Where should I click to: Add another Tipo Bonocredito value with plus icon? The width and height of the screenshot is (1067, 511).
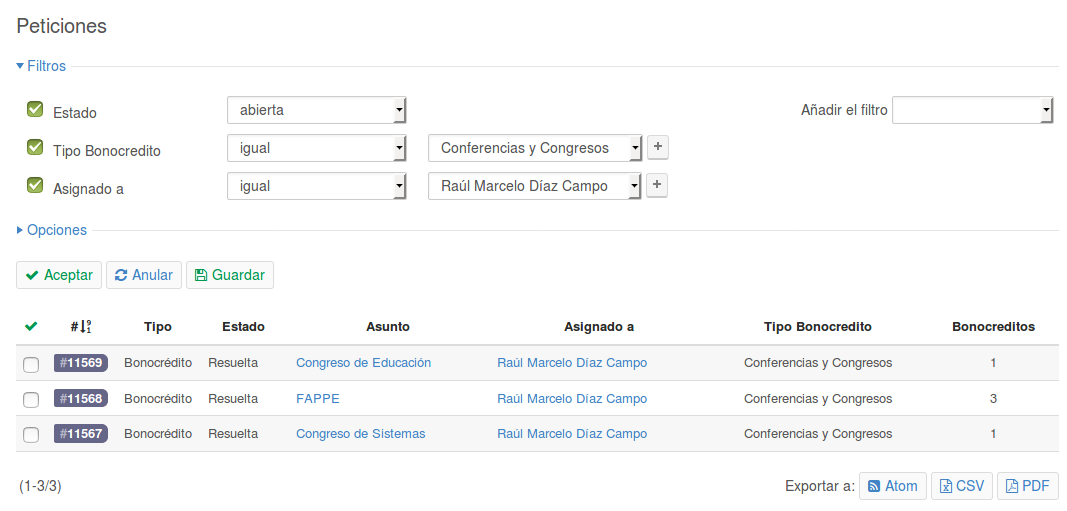[x=657, y=146]
